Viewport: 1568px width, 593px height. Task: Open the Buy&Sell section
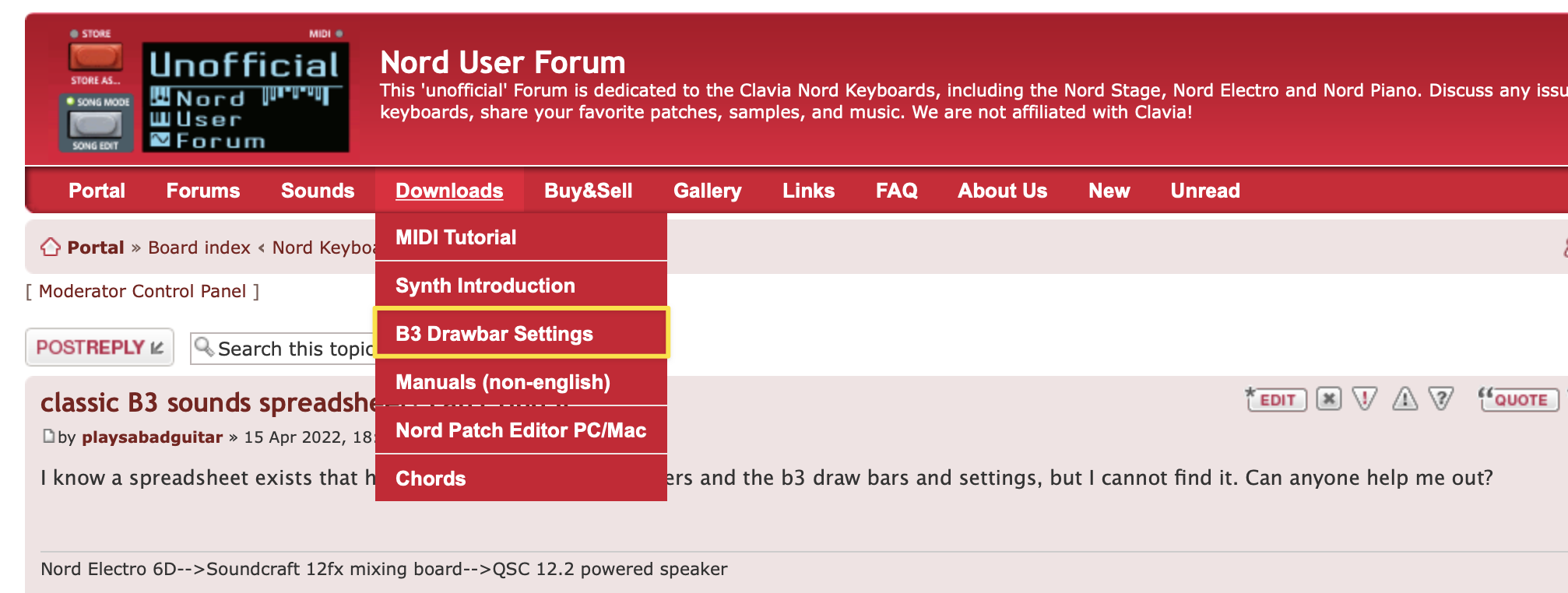click(589, 191)
